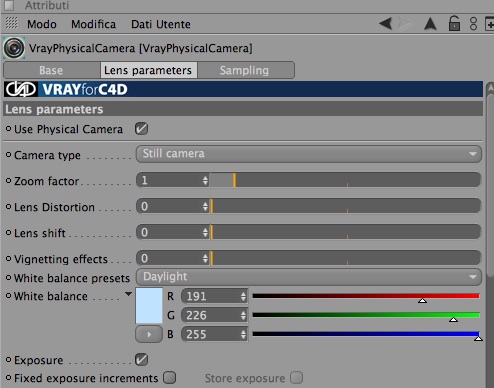Click the forward arrow navigation icon

(404, 24)
